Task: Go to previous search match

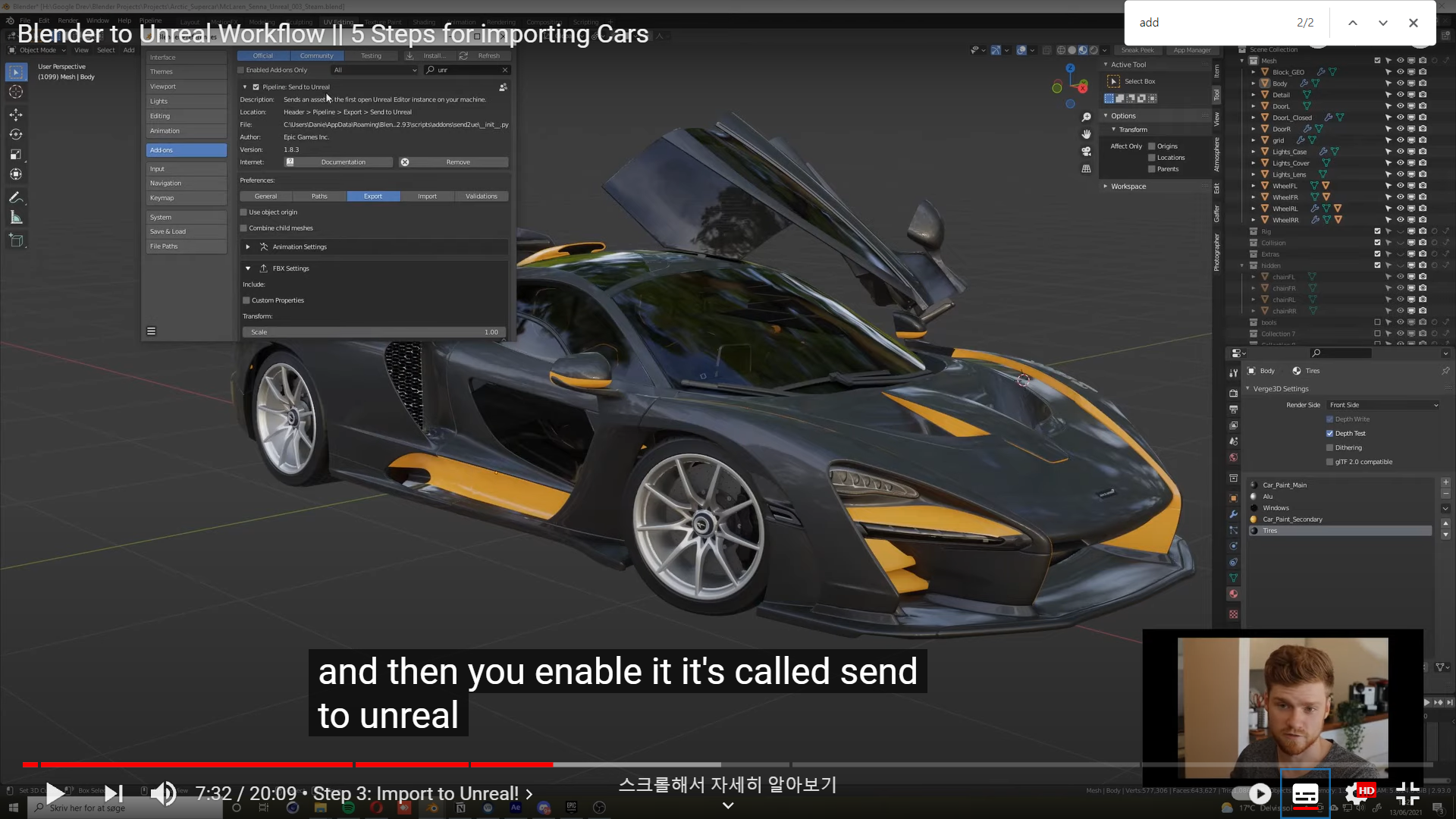Action: click(1352, 23)
